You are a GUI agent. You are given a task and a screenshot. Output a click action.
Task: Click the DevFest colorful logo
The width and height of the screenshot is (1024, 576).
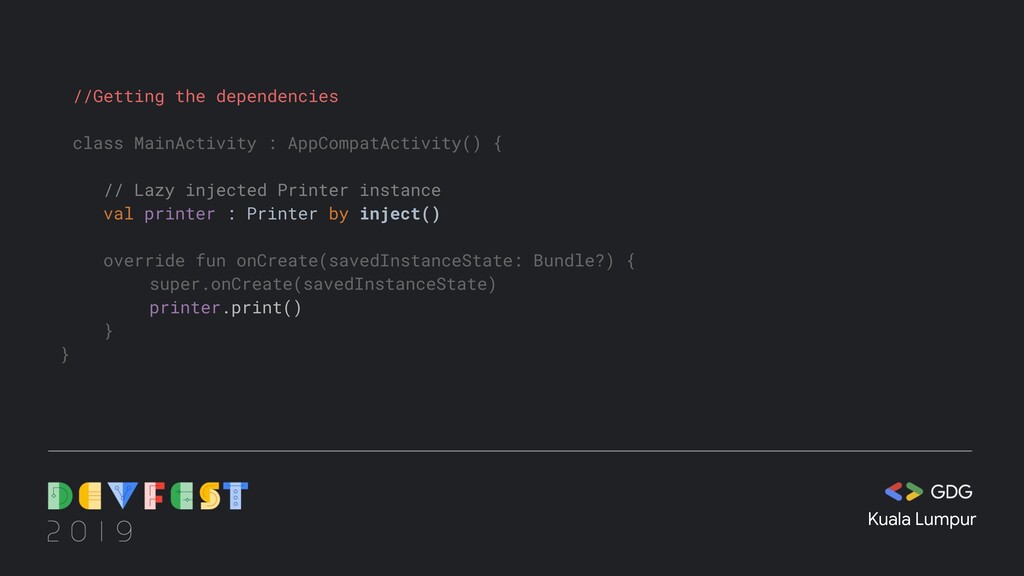[148, 496]
